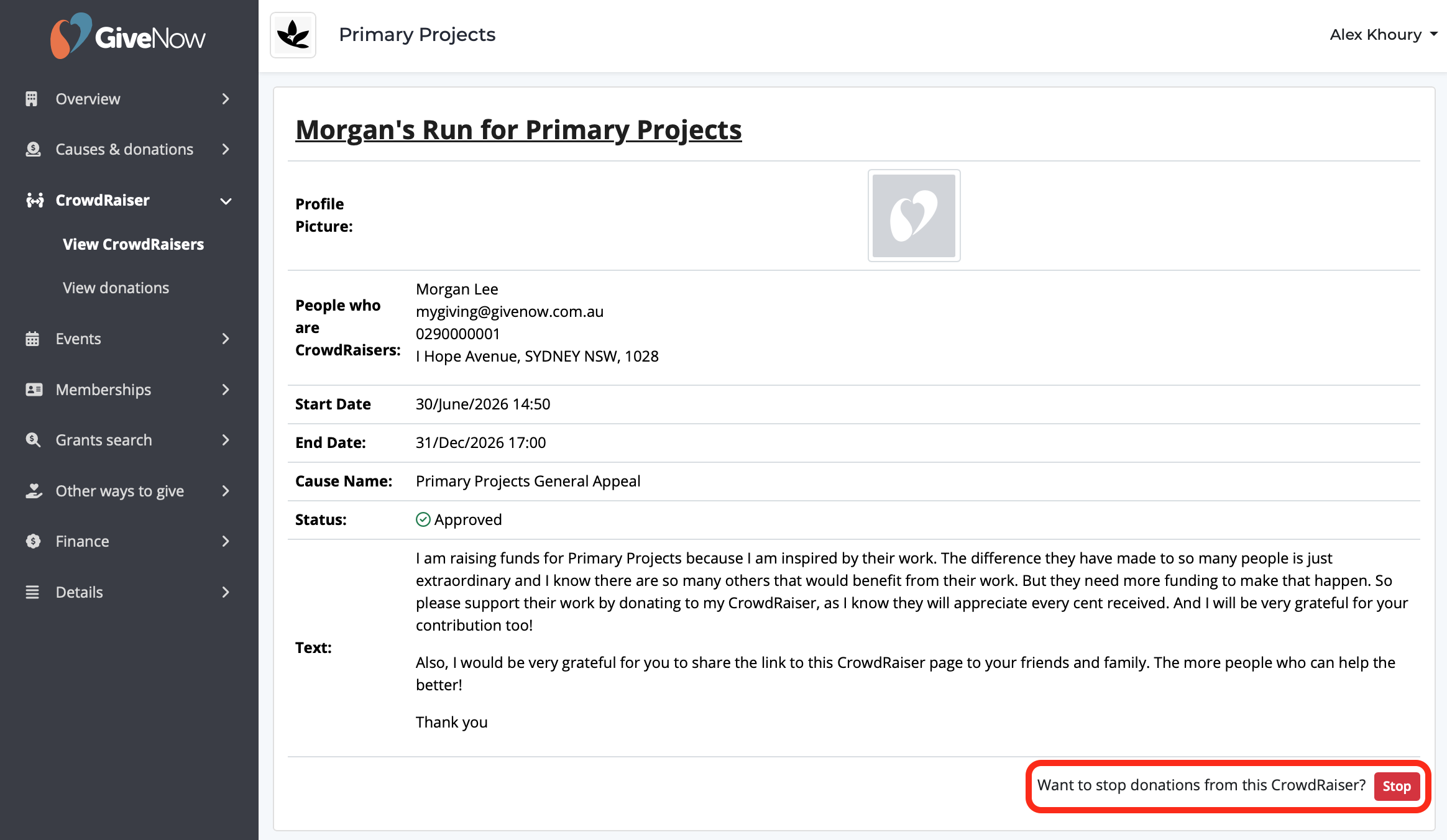Click the 'Text:' label
This screenshot has height=840, width=1447.
pos(313,647)
